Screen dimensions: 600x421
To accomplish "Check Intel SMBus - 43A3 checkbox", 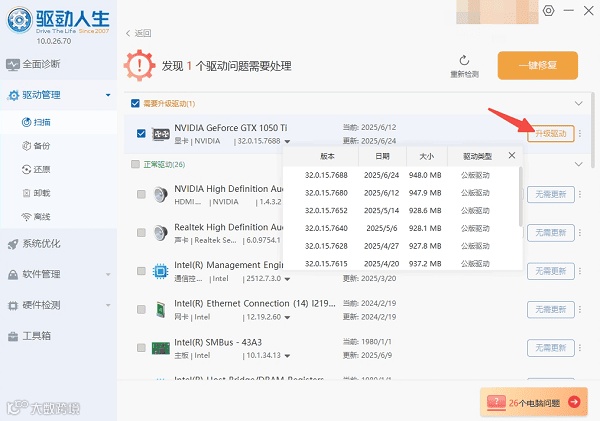I will click(x=141, y=348).
